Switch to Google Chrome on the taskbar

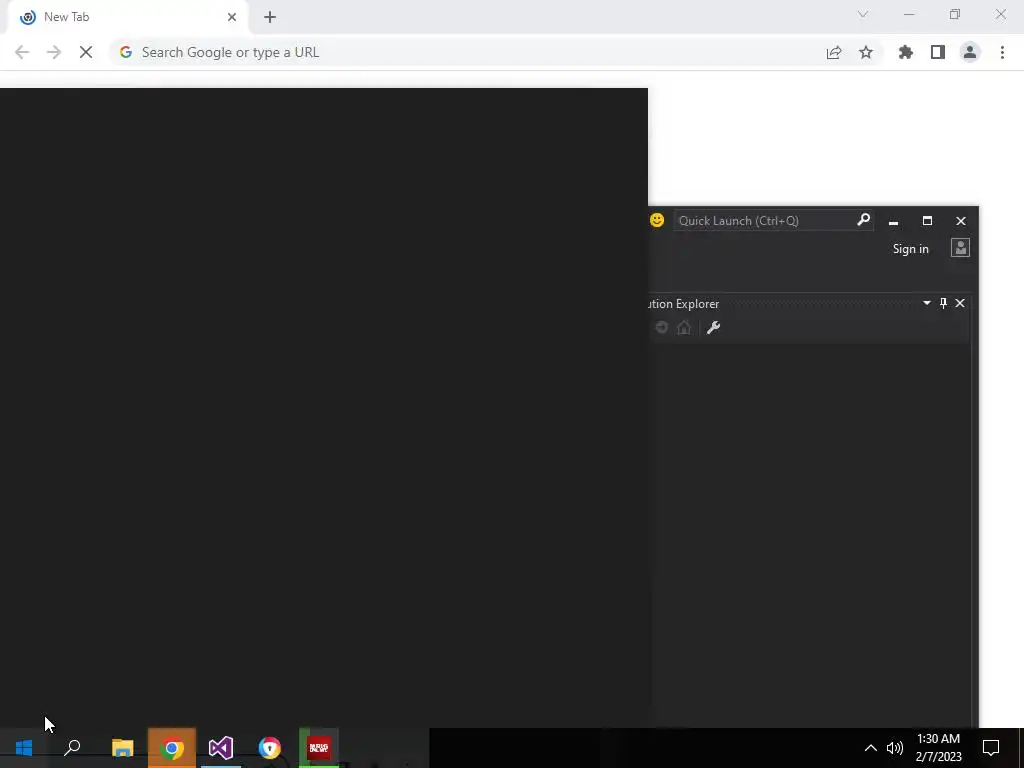pyautogui.click(x=172, y=748)
